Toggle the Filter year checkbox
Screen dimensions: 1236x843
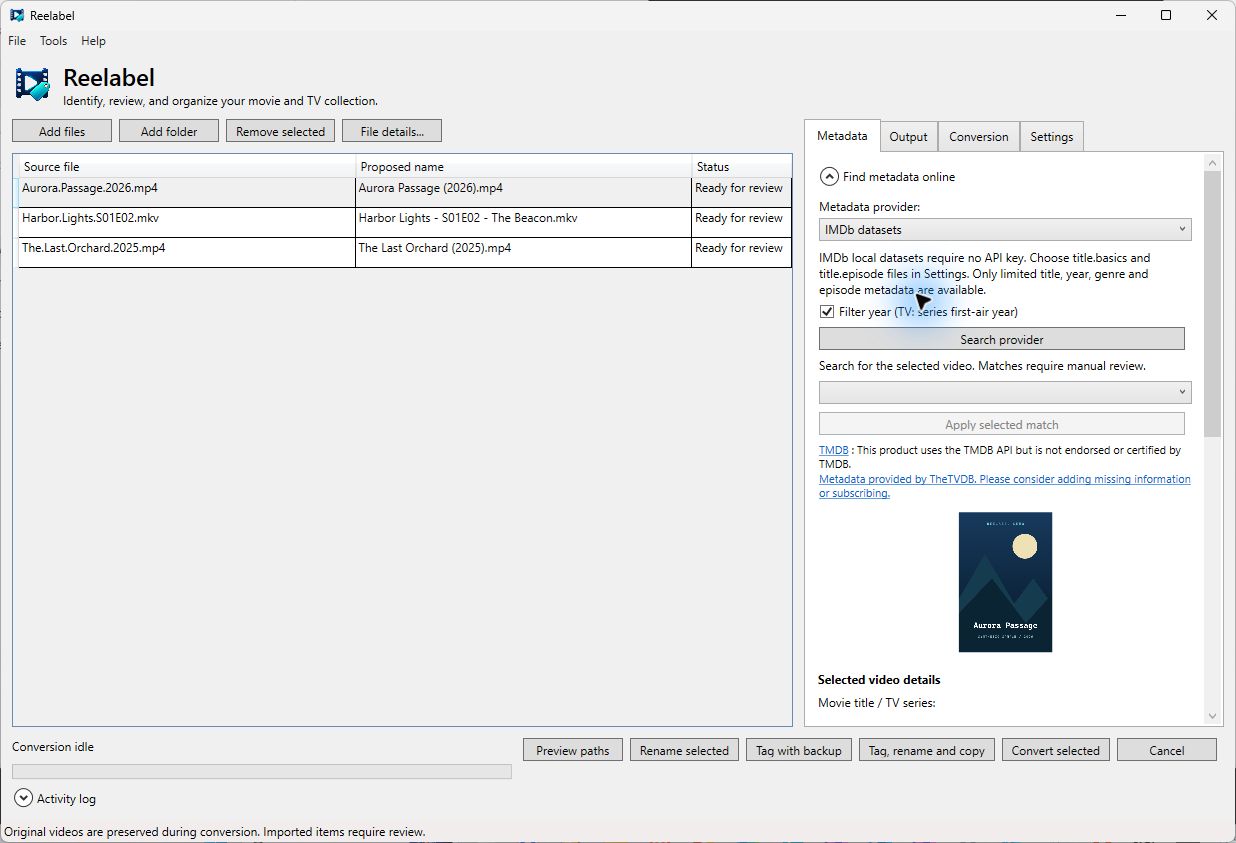coord(827,312)
